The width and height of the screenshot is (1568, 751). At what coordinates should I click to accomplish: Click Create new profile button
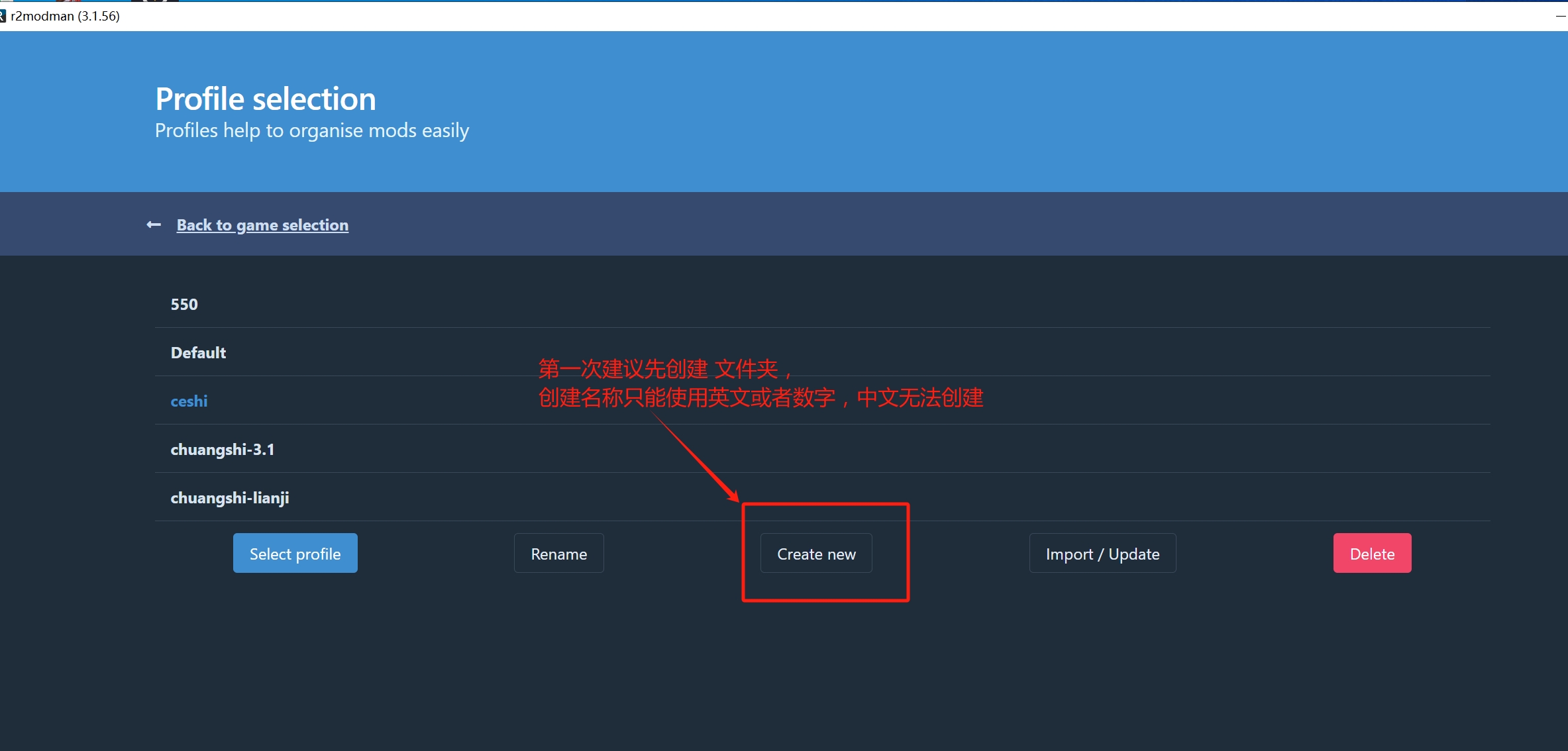pos(816,554)
